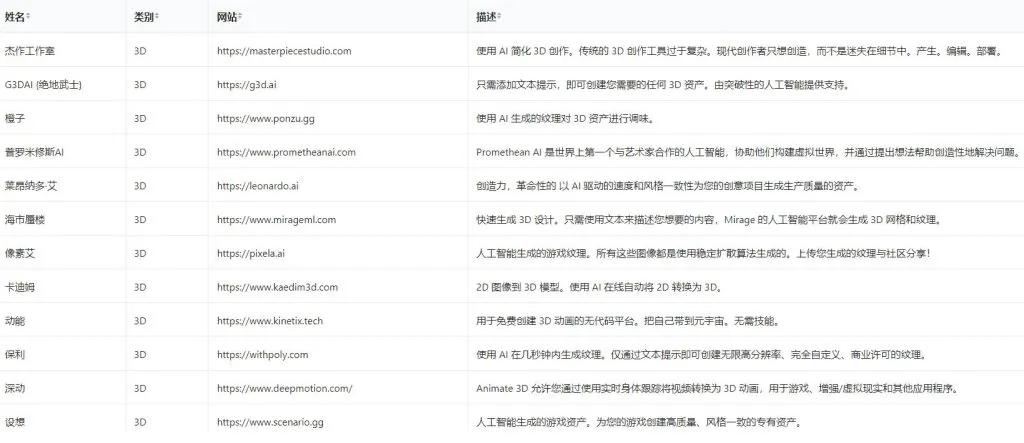Select the name cell 深动
Screen dimensions: 1024x443
pos(15,389)
